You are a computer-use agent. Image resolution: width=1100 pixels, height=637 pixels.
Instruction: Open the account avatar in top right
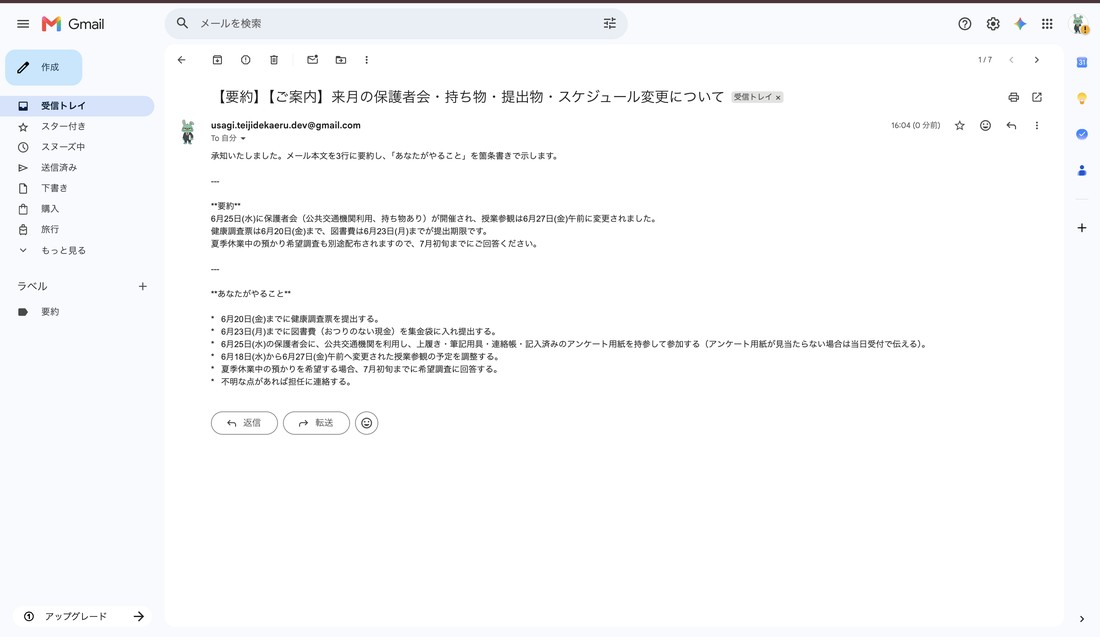tap(1078, 24)
